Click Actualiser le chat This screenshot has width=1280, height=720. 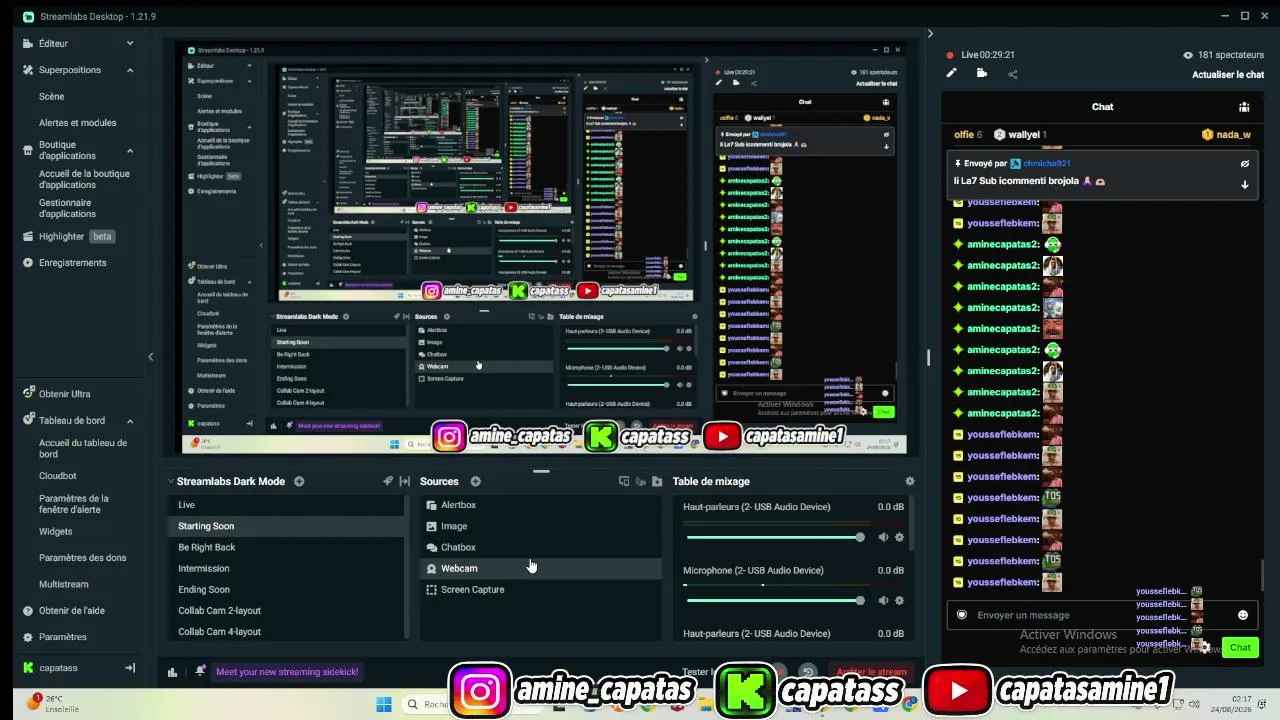[x=1228, y=75]
